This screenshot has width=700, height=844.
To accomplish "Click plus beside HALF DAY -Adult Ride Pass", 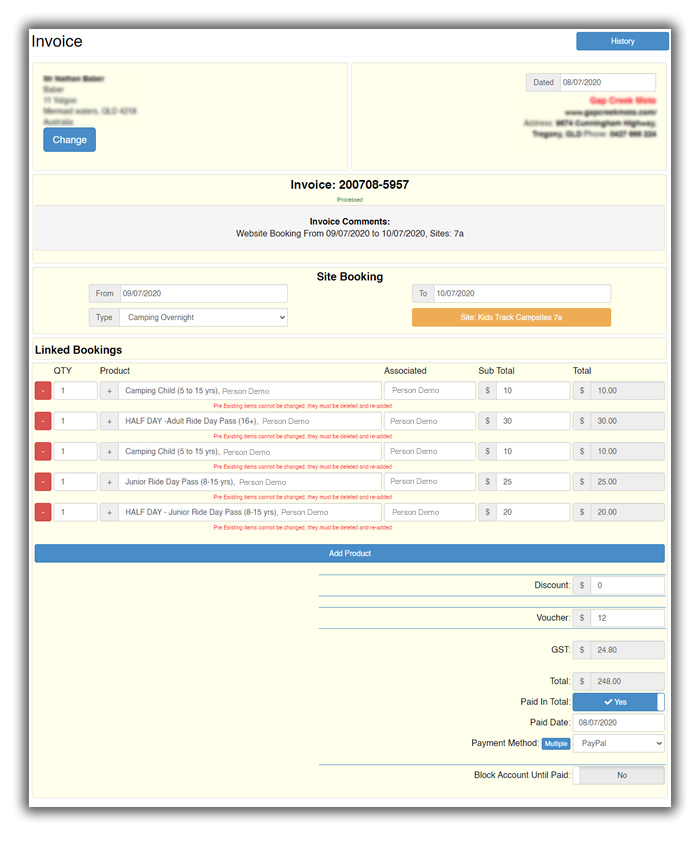I will 109,421.
